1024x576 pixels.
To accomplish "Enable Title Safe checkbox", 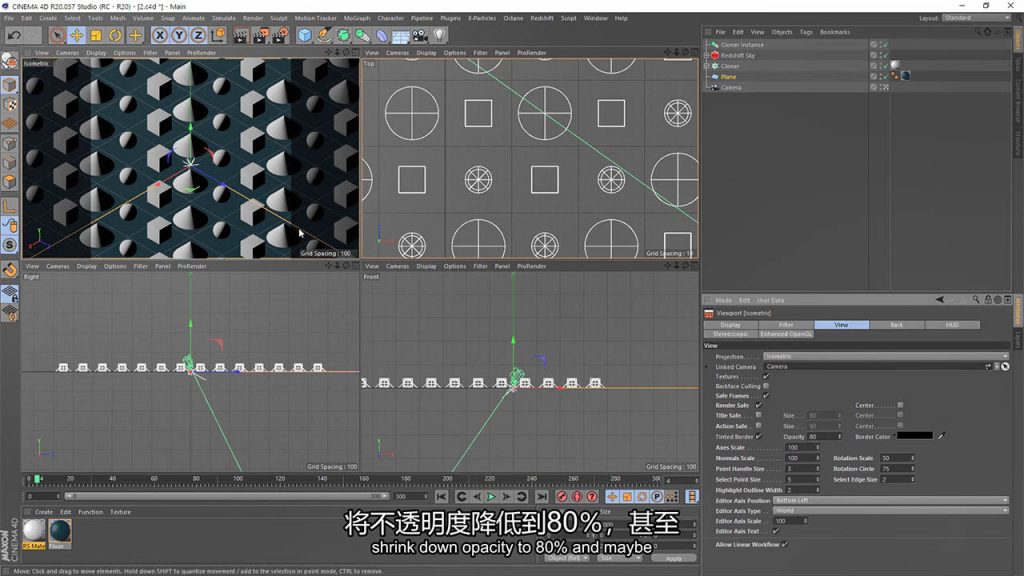I will [x=758, y=415].
